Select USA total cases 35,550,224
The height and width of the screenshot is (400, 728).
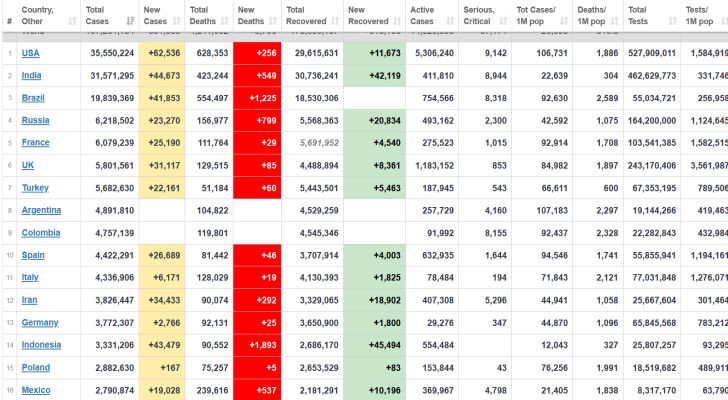pyautogui.click(x=112, y=53)
